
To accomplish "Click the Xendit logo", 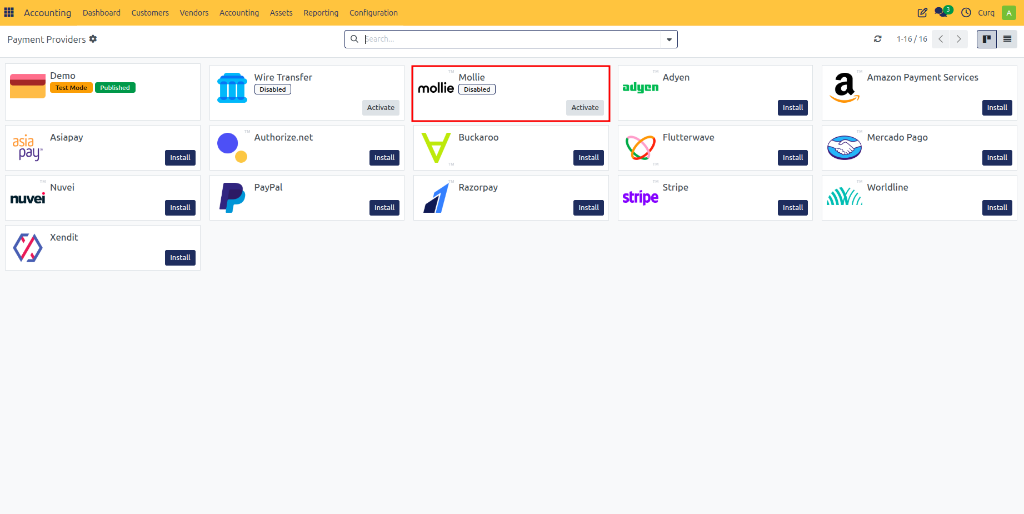I will coord(27,248).
